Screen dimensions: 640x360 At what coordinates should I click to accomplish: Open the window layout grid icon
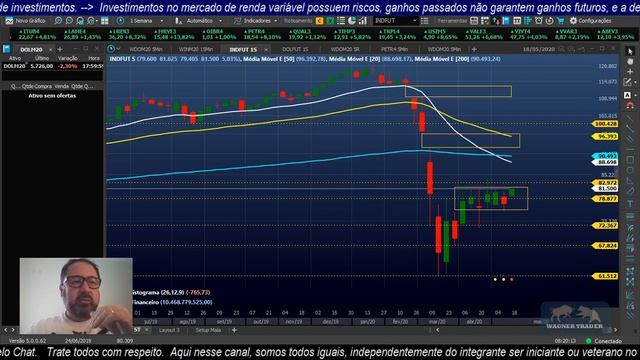(105, 20)
